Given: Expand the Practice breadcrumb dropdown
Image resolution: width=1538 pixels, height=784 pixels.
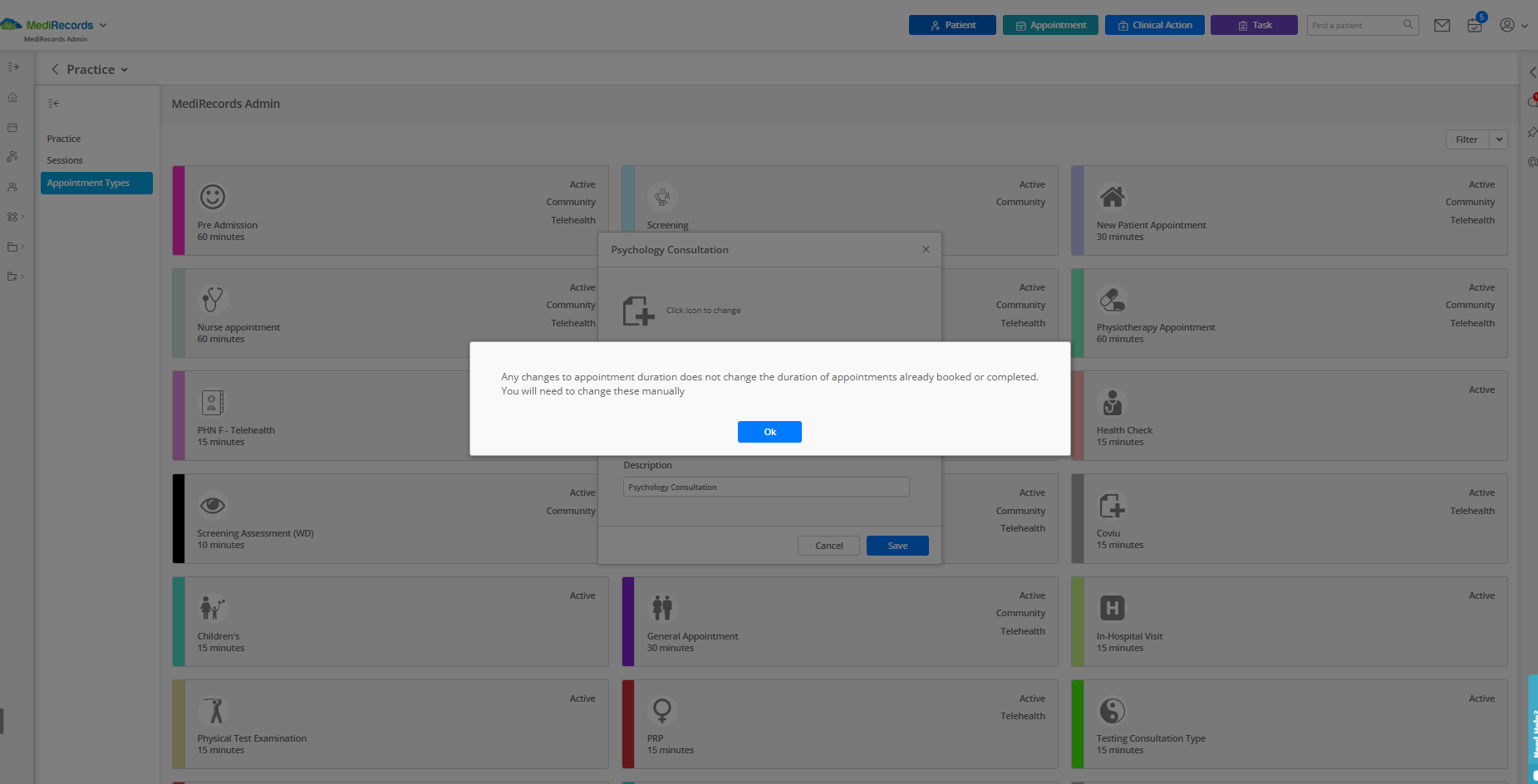Looking at the screenshot, I should [x=125, y=70].
